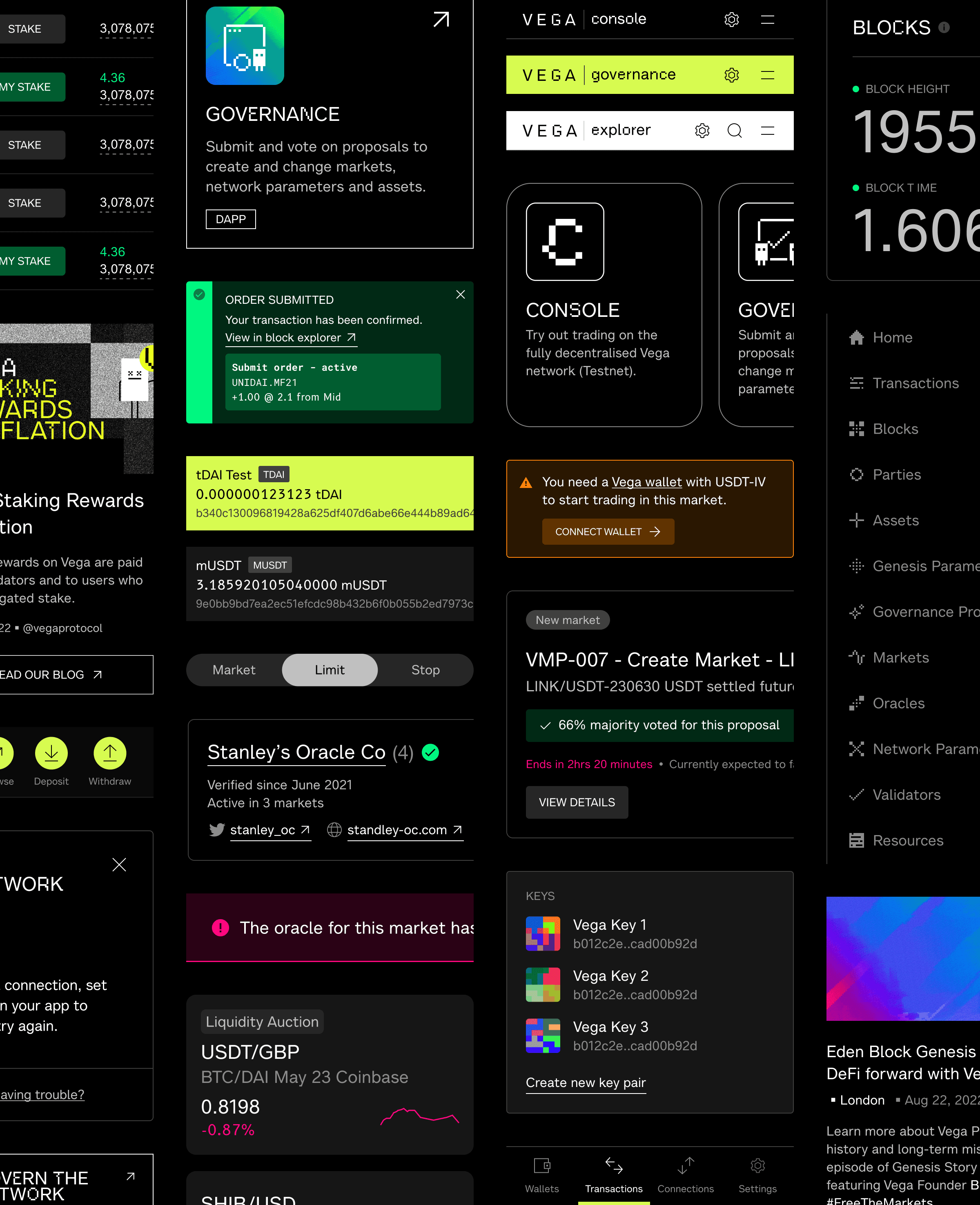This screenshot has width=980, height=1205.
Task: Open hamburger menu in Vega governance header
Action: (x=767, y=75)
